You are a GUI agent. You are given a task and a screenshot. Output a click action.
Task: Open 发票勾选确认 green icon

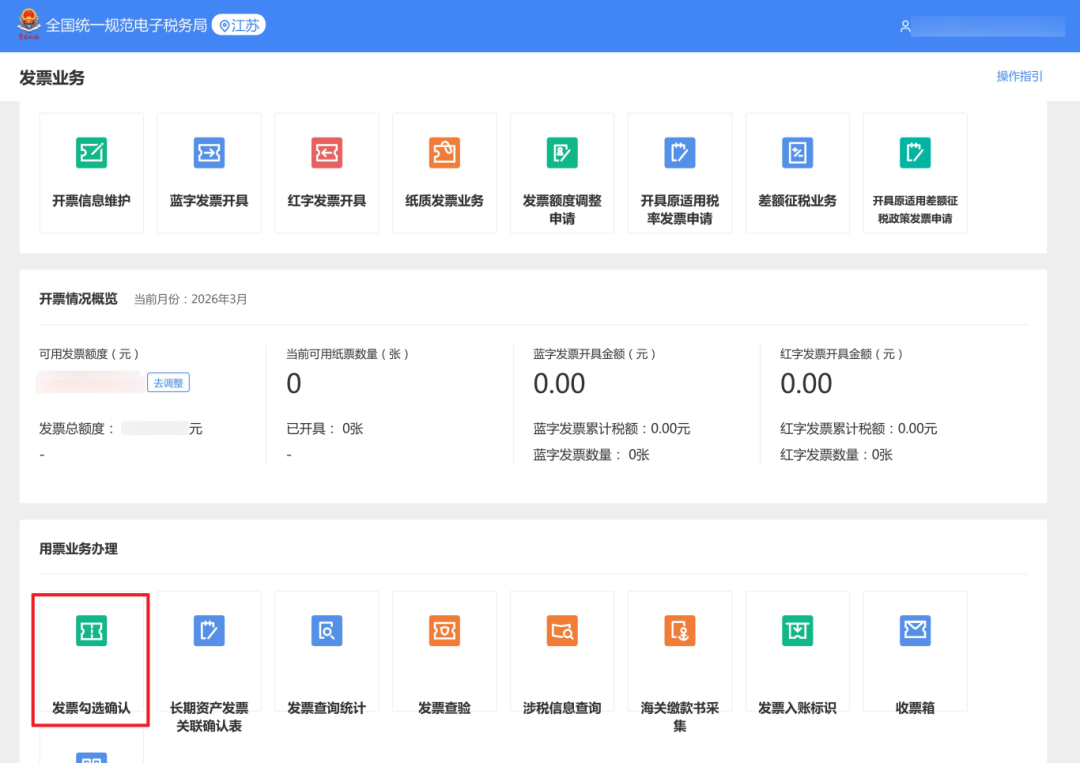92,631
